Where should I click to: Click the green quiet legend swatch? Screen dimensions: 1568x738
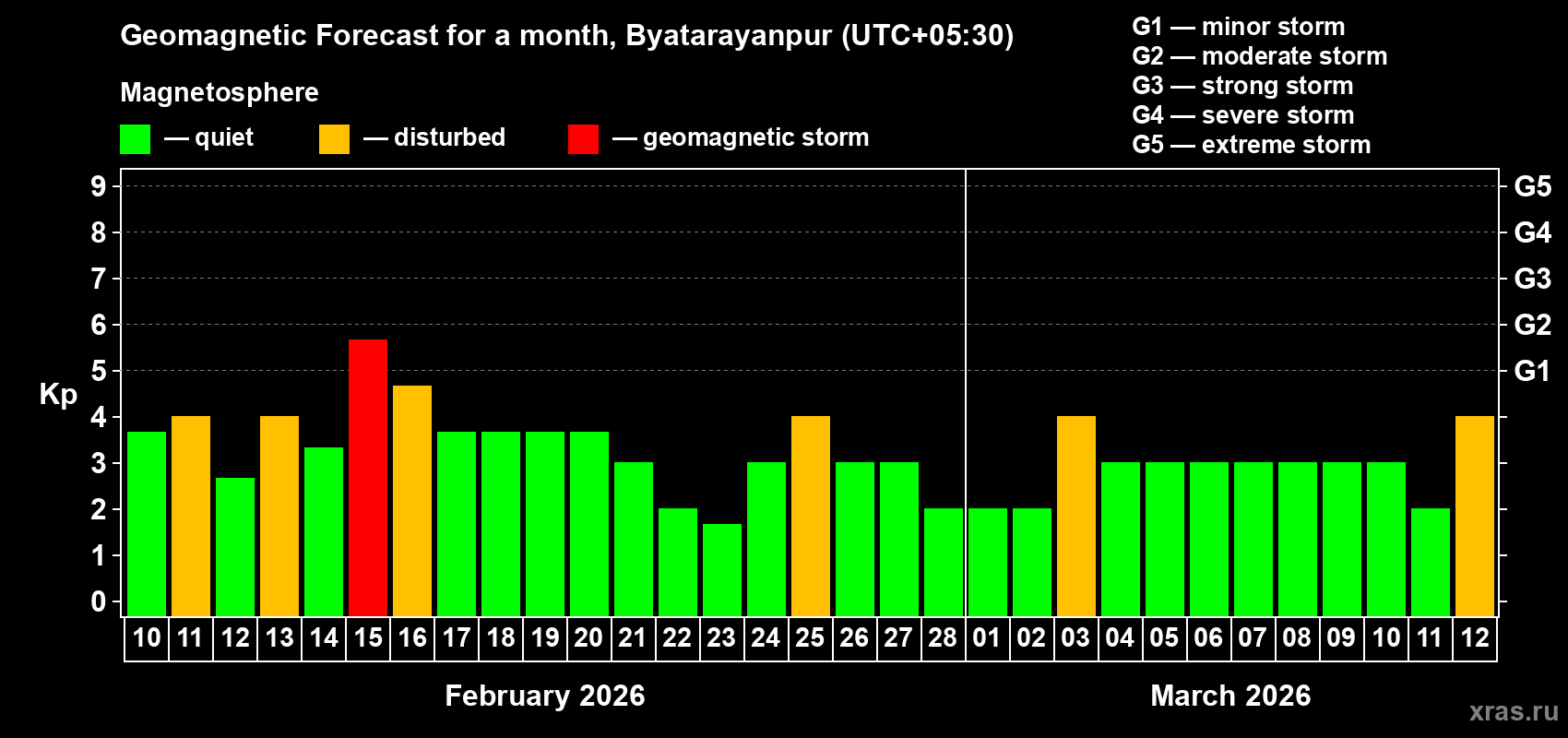(136, 139)
